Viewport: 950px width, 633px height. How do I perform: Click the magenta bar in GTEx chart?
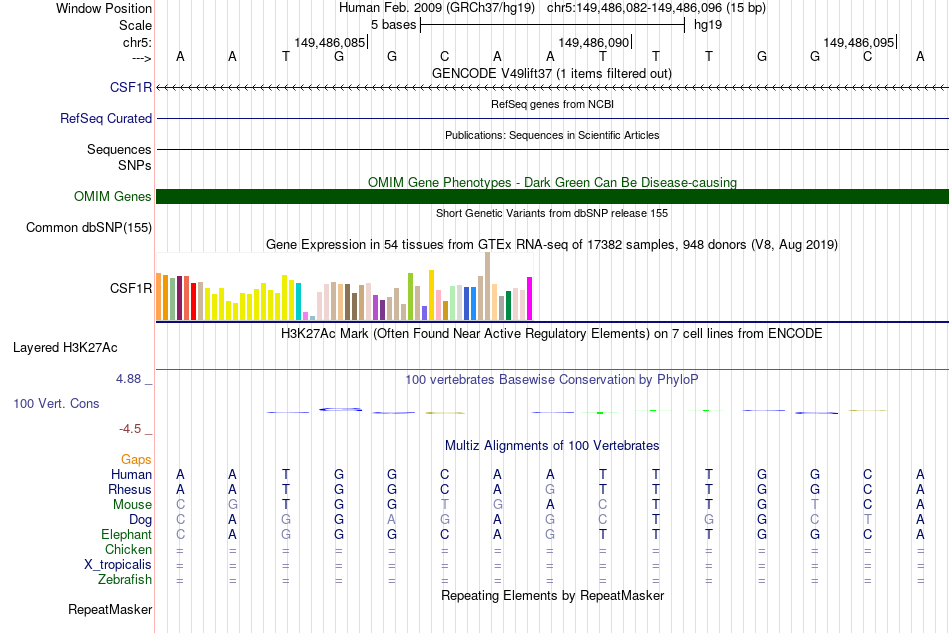point(530,299)
